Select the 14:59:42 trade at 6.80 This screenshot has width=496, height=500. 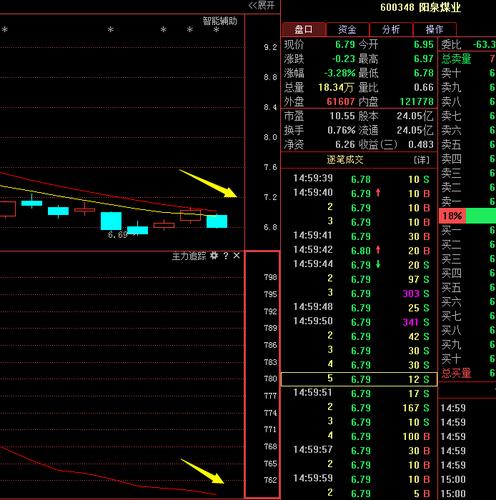tap(359, 251)
